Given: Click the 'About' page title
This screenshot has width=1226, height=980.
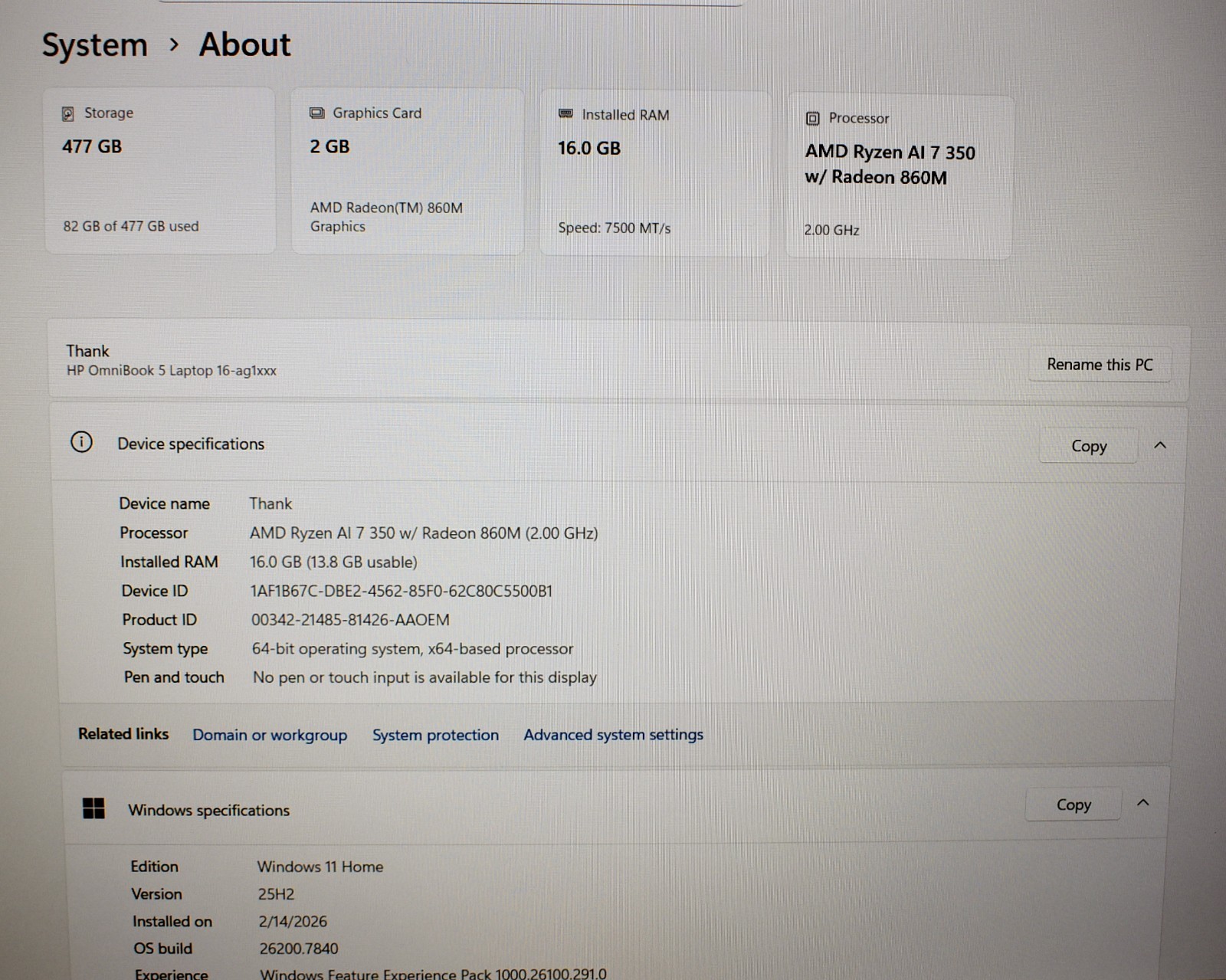Looking at the screenshot, I should point(245,44).
